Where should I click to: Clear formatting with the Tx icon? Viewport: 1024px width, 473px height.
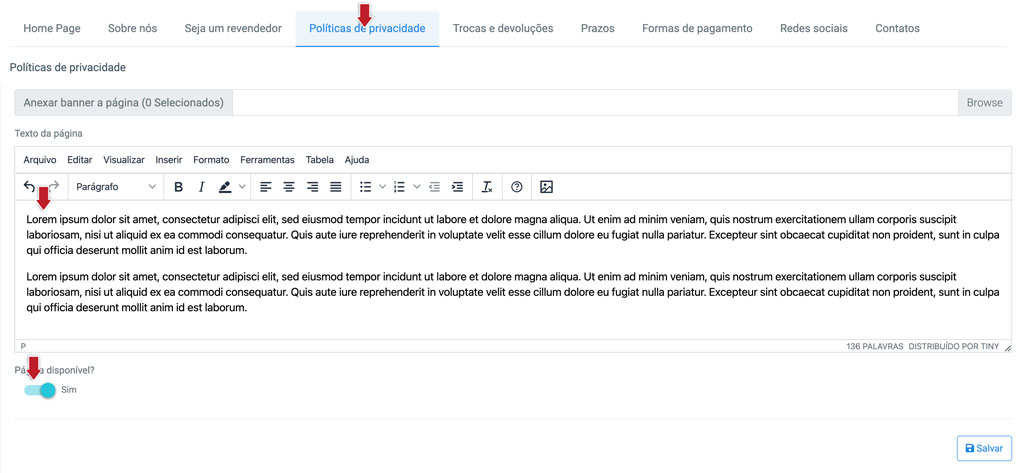487,187
